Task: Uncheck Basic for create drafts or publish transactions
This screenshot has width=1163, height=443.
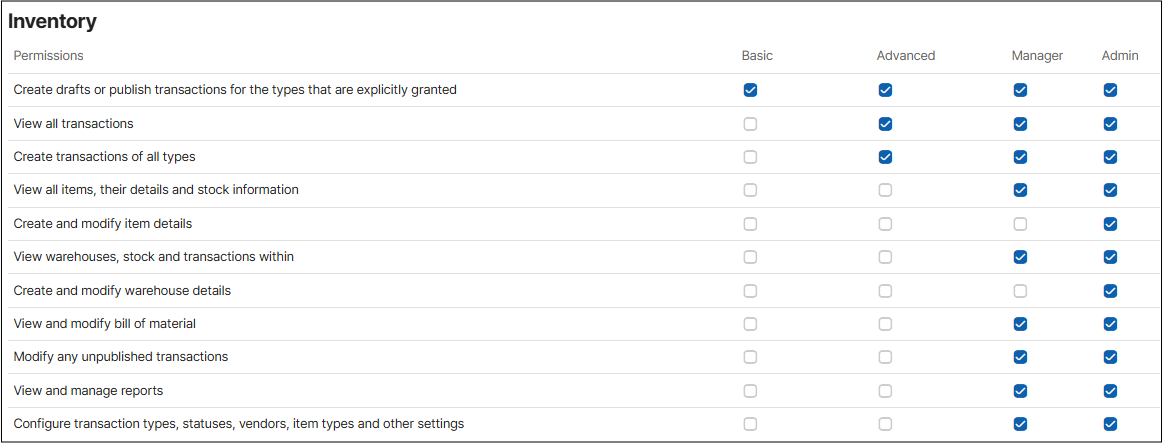Action: (750, 90)
